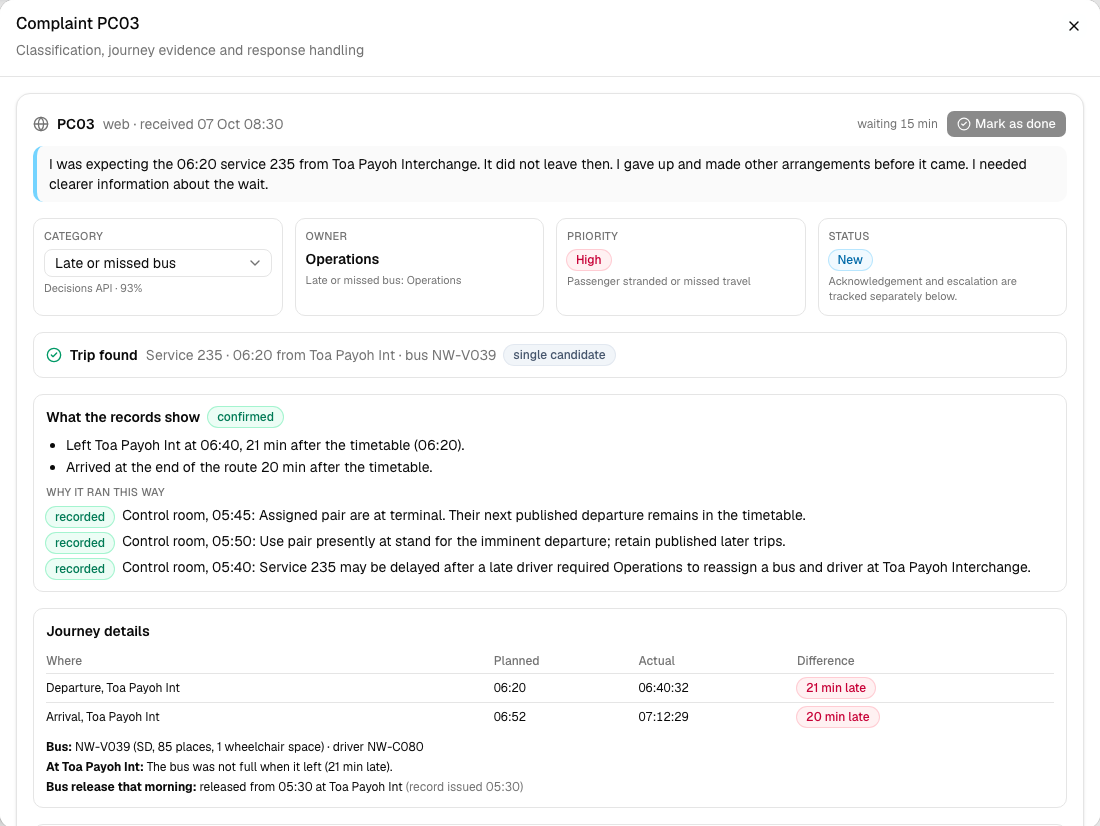
Task: Click the High priority badge
Action: [589, 260]
